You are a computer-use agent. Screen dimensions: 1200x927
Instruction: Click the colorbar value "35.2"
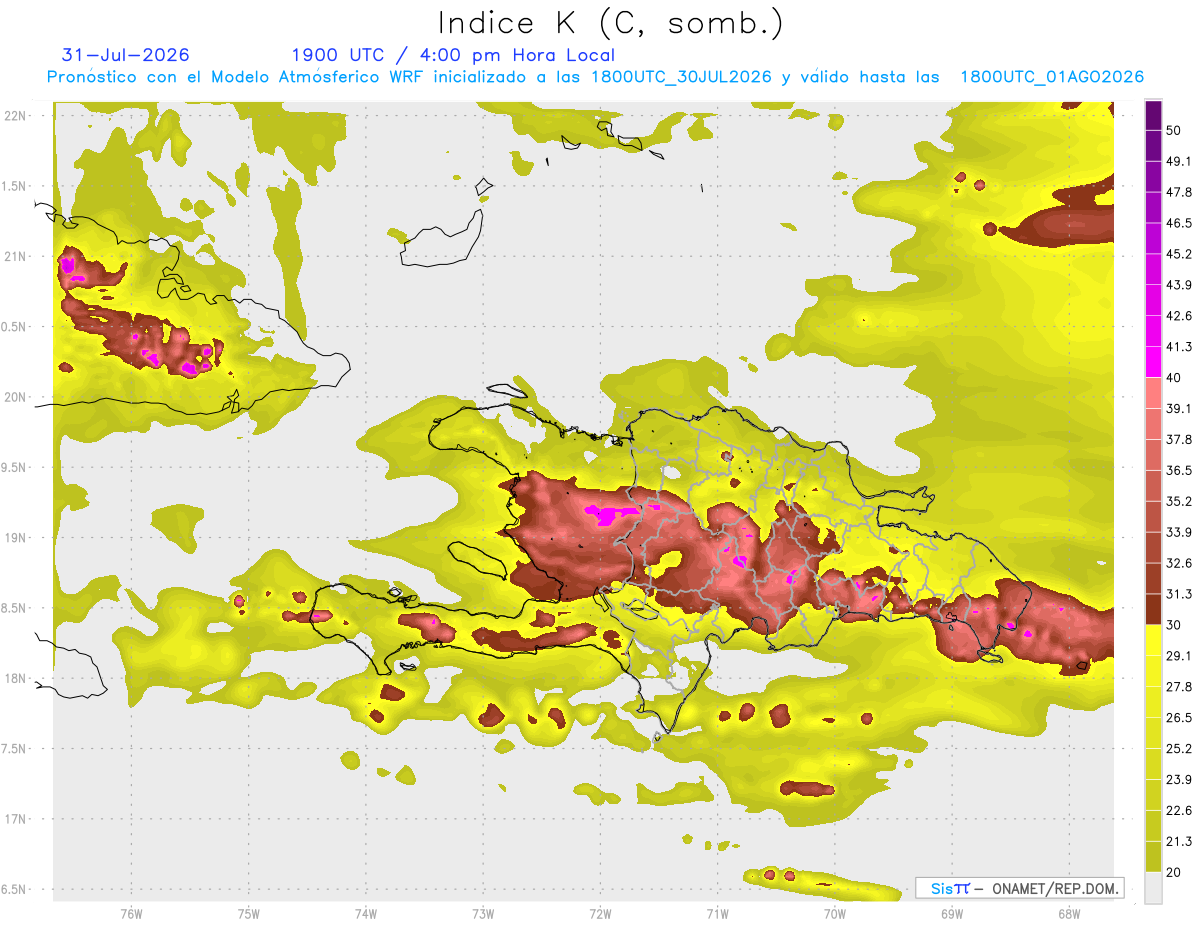coord(1179,502)
